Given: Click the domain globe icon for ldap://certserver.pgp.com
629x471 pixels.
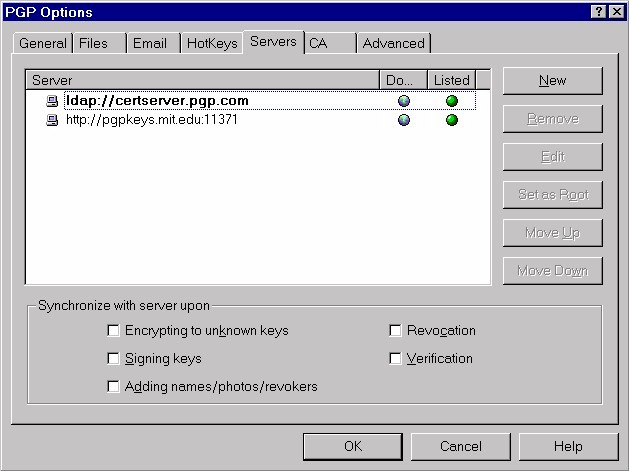Looking at the screenshot, I should [404, 101].
